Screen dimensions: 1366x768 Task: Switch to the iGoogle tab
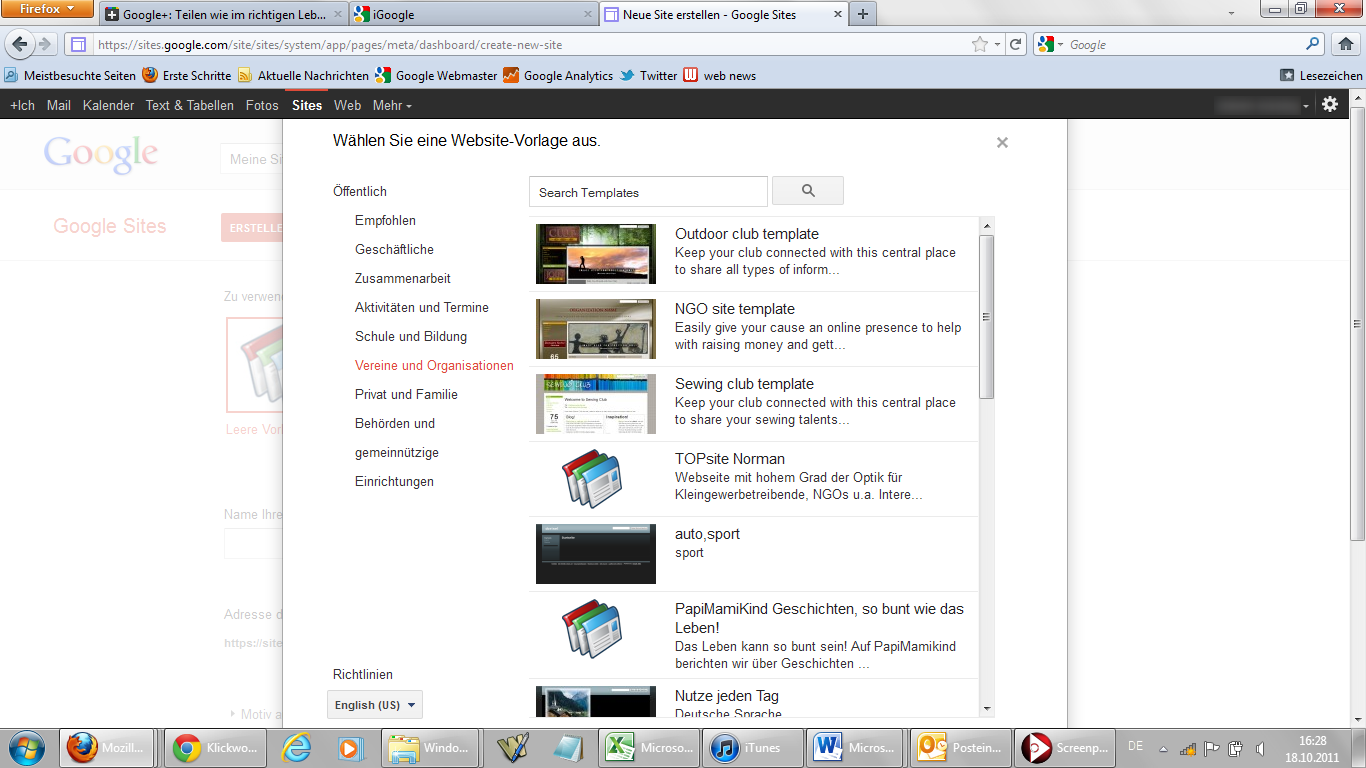pyautogui.click(x=472, y=14)
